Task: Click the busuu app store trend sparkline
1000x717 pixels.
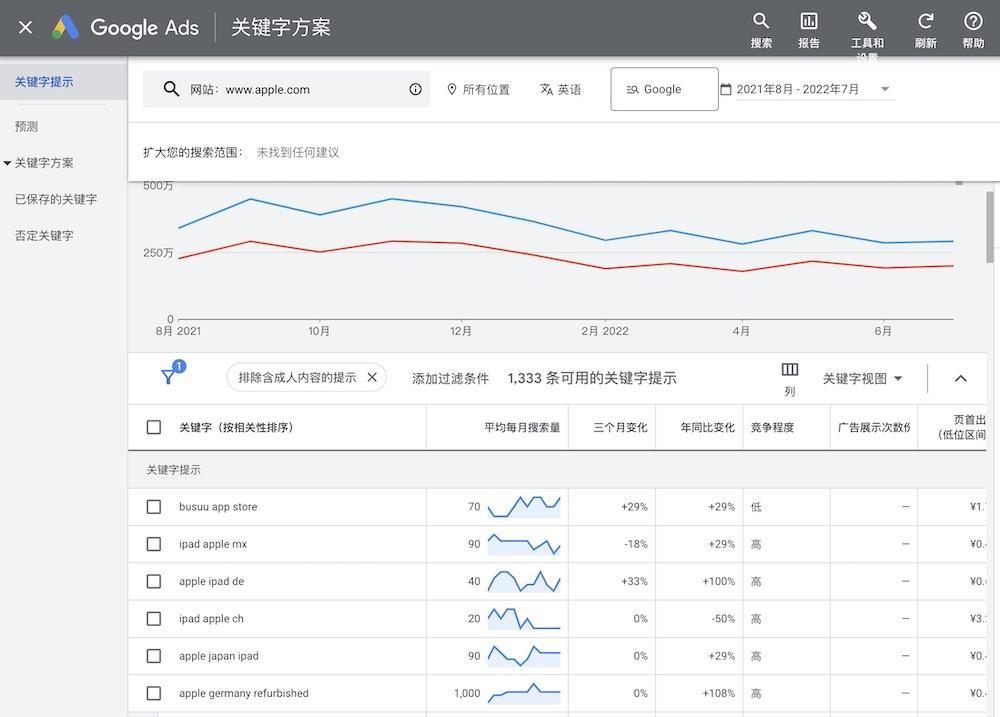Action: pos(524,506)
